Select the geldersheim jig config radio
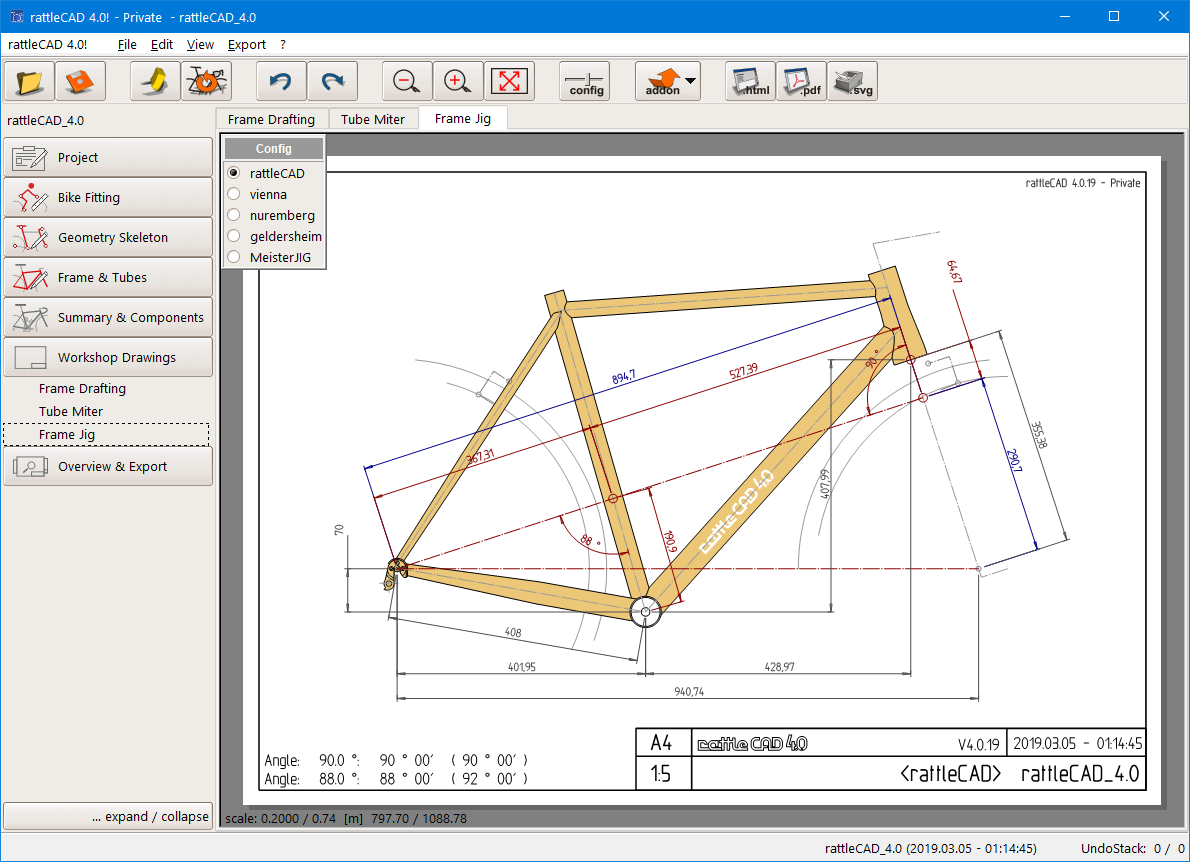1190x862 pixels. coord(234,236)
